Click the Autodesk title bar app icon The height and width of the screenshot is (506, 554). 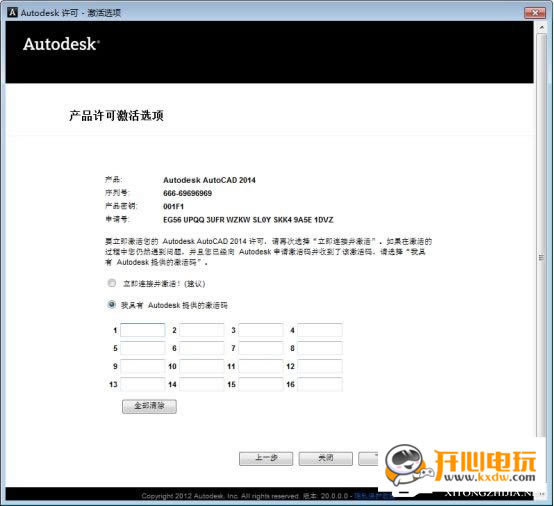pyautogui.click(x=12, y=13)
